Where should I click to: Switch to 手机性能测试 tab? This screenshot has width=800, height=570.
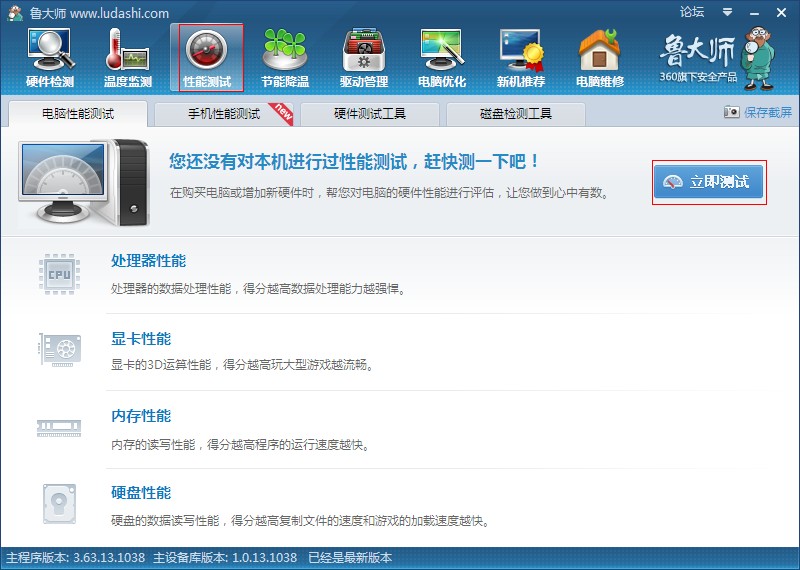pyautogui.click(x=224, y=113)
